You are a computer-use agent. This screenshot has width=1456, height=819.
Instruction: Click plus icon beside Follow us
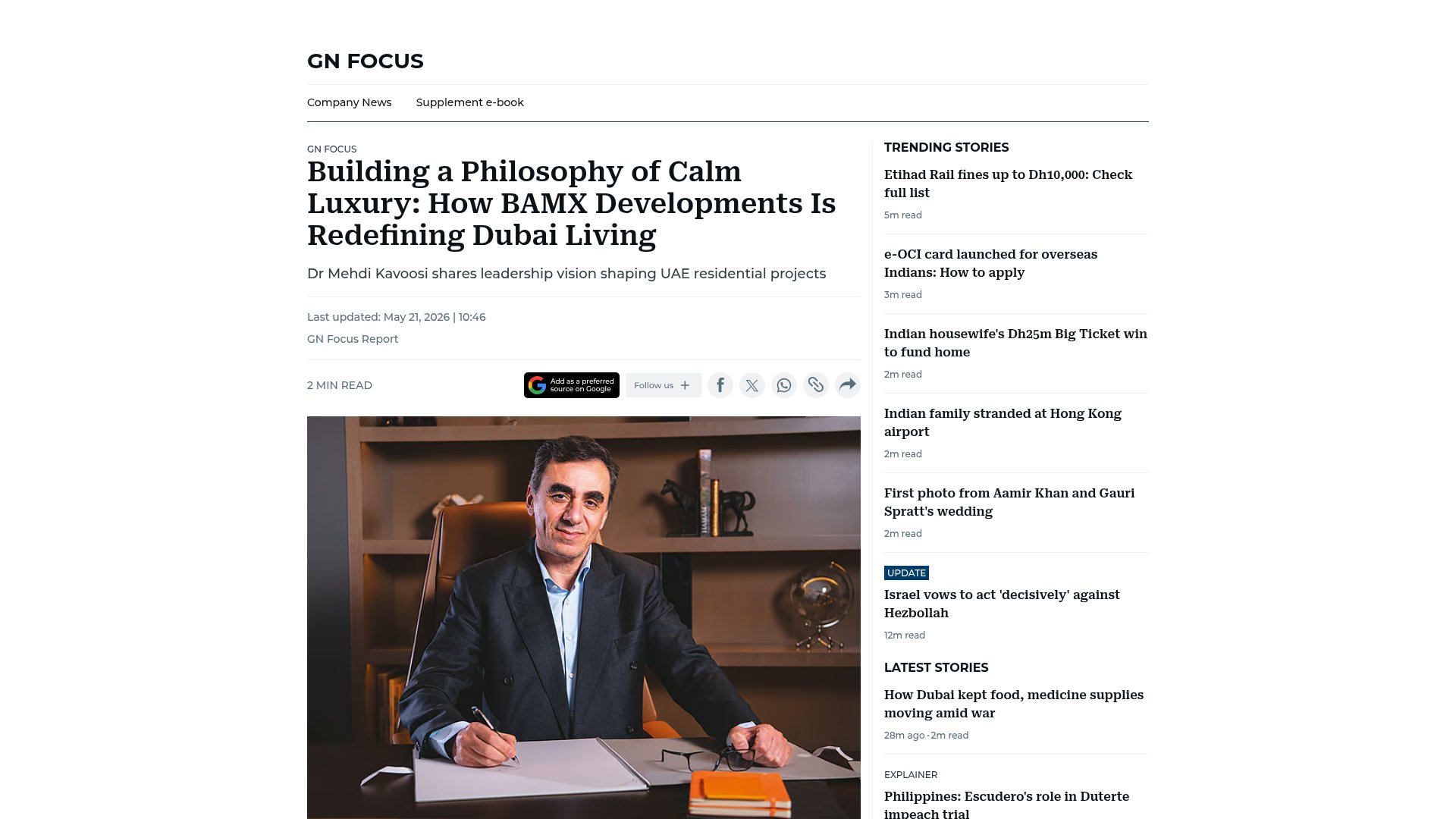pos(685,385)
